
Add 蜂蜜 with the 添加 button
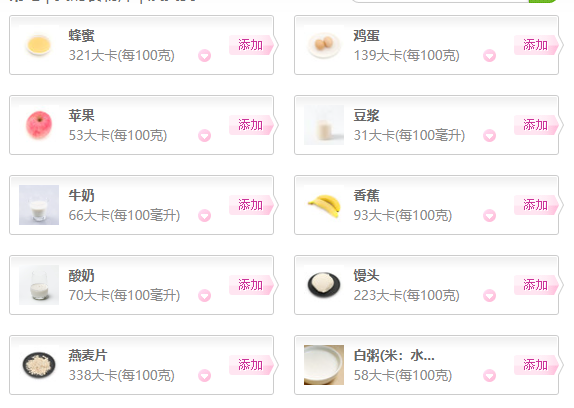[x=251, y=45]
